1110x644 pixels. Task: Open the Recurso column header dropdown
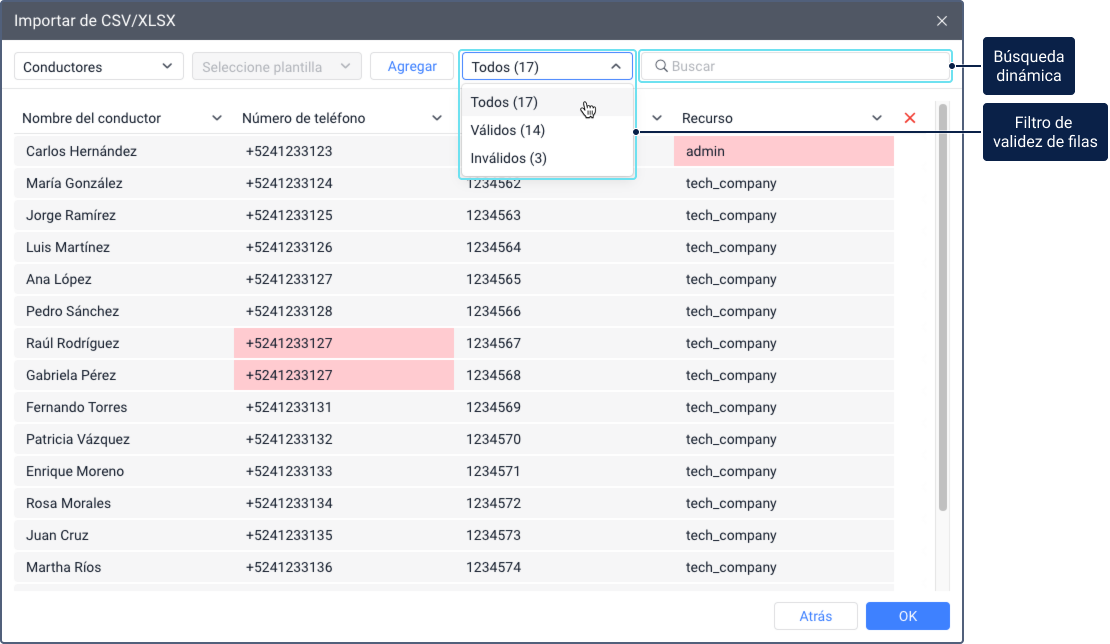click(x=877, y=118)
